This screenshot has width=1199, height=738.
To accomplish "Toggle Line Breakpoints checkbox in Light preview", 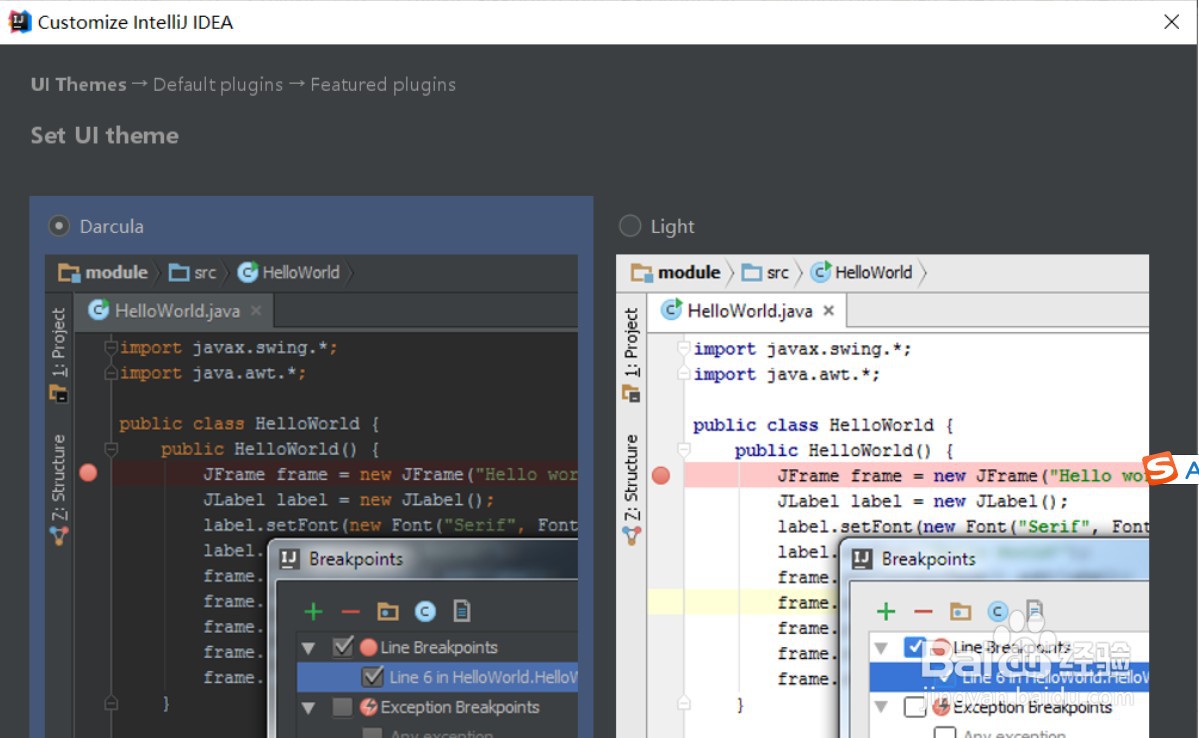I will 915,647.
